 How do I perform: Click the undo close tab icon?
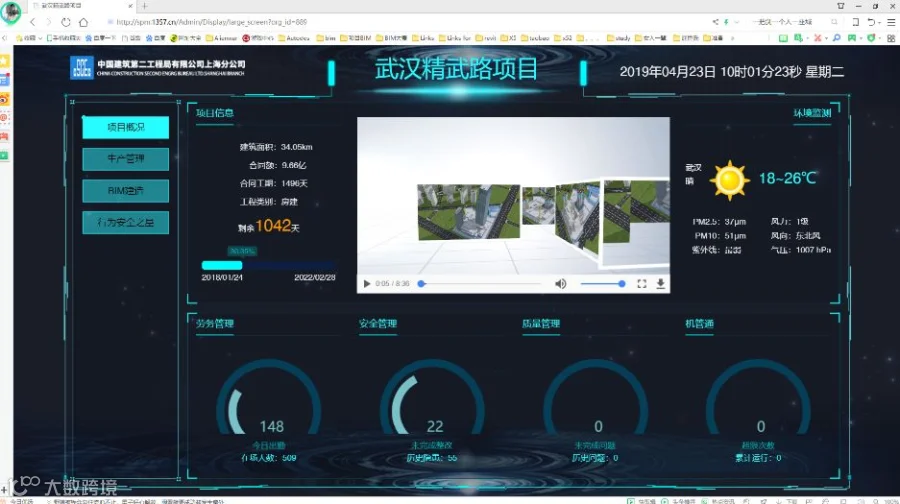pyautogui.click(x=872, y=22)
